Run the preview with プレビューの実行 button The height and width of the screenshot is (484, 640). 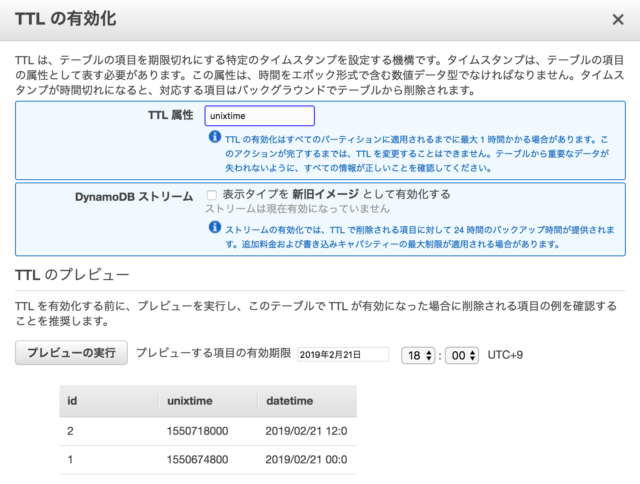71,353
